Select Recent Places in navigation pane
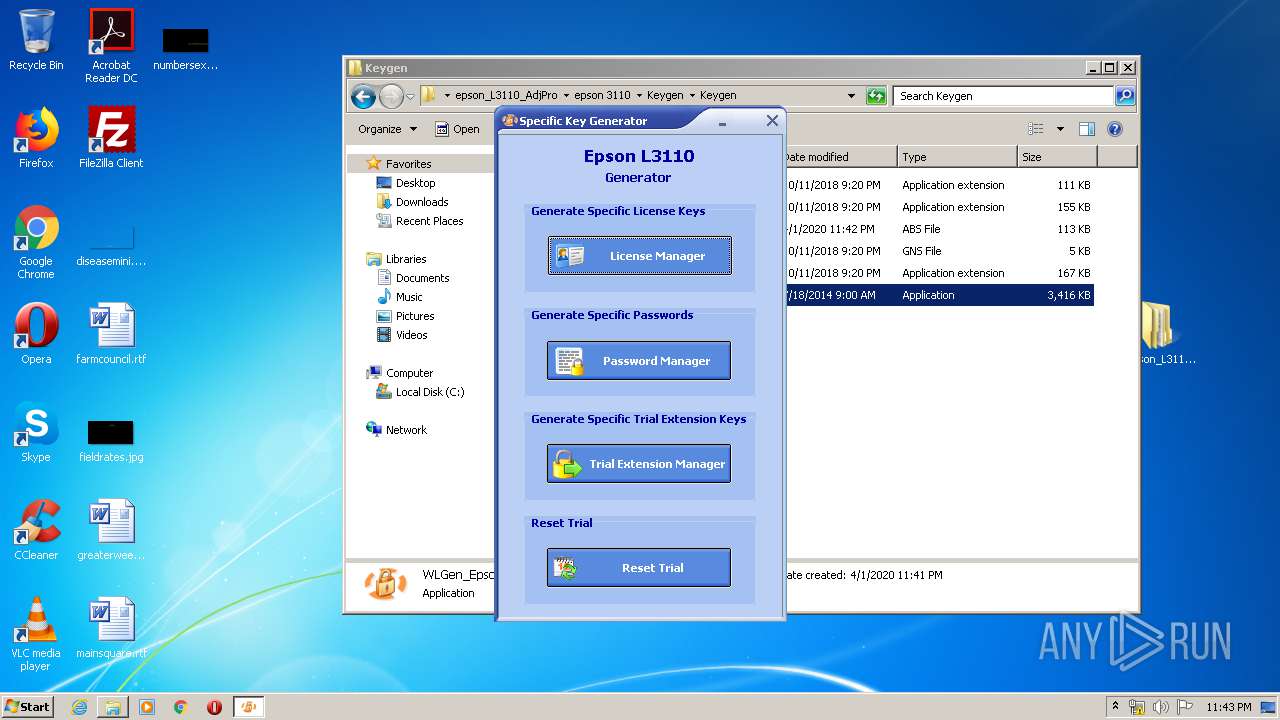 tap(429, 221)
